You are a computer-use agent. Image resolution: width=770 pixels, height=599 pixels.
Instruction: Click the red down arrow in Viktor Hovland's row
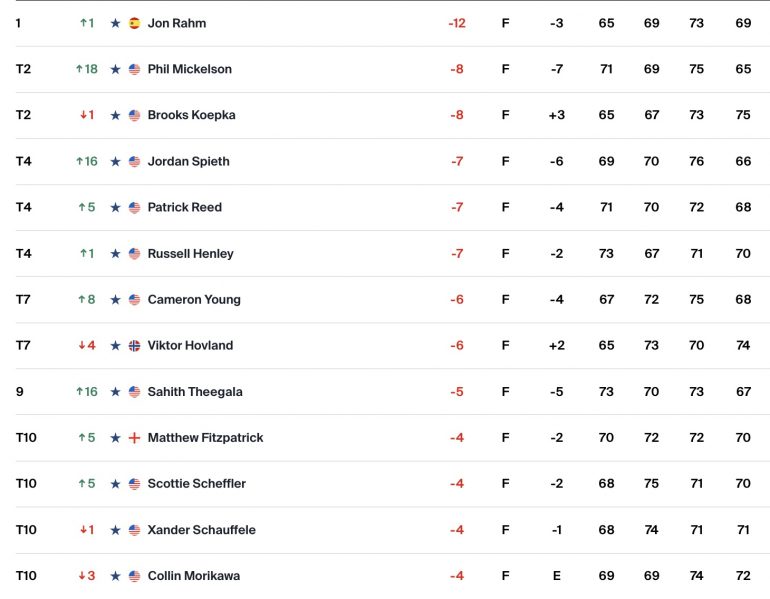coord(83,346)
